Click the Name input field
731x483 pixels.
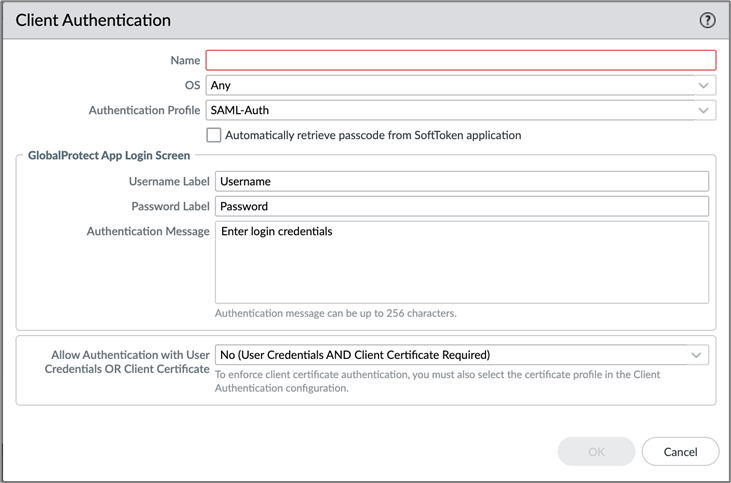click(x=460, y=60)
